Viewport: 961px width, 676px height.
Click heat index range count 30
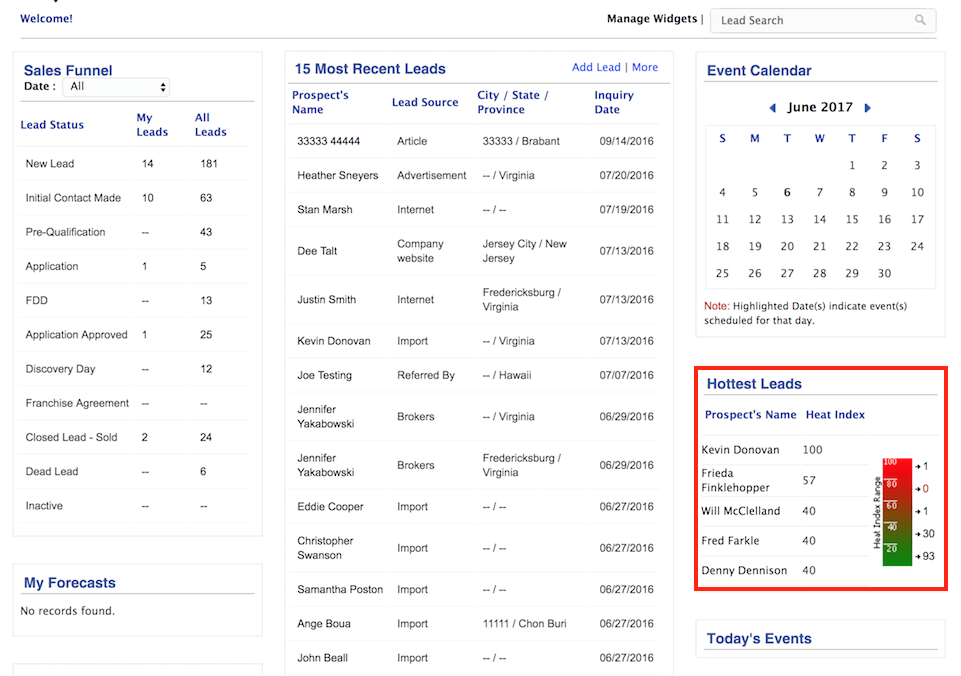pyautogui.click(x=929, y=534)
